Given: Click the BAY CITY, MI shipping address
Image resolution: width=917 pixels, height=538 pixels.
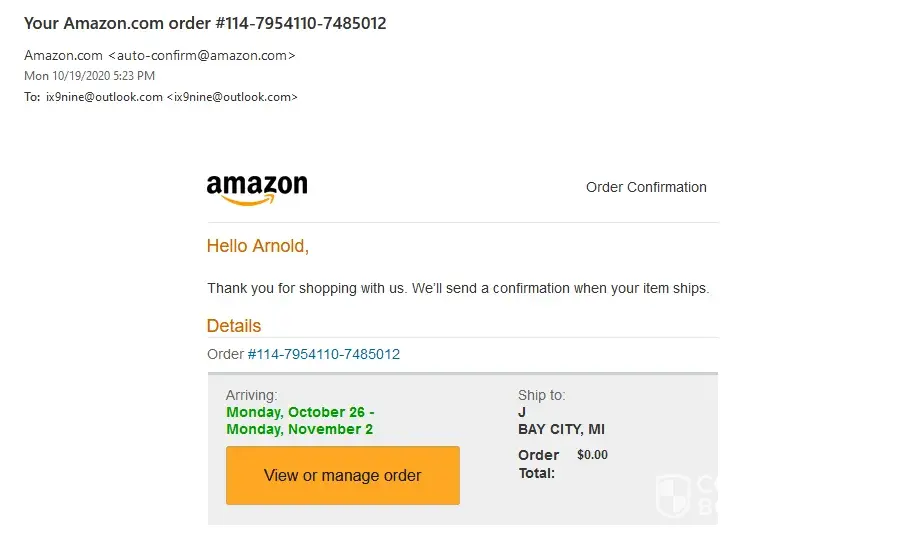Looking at the screenshot, I should tap(561, 430).
